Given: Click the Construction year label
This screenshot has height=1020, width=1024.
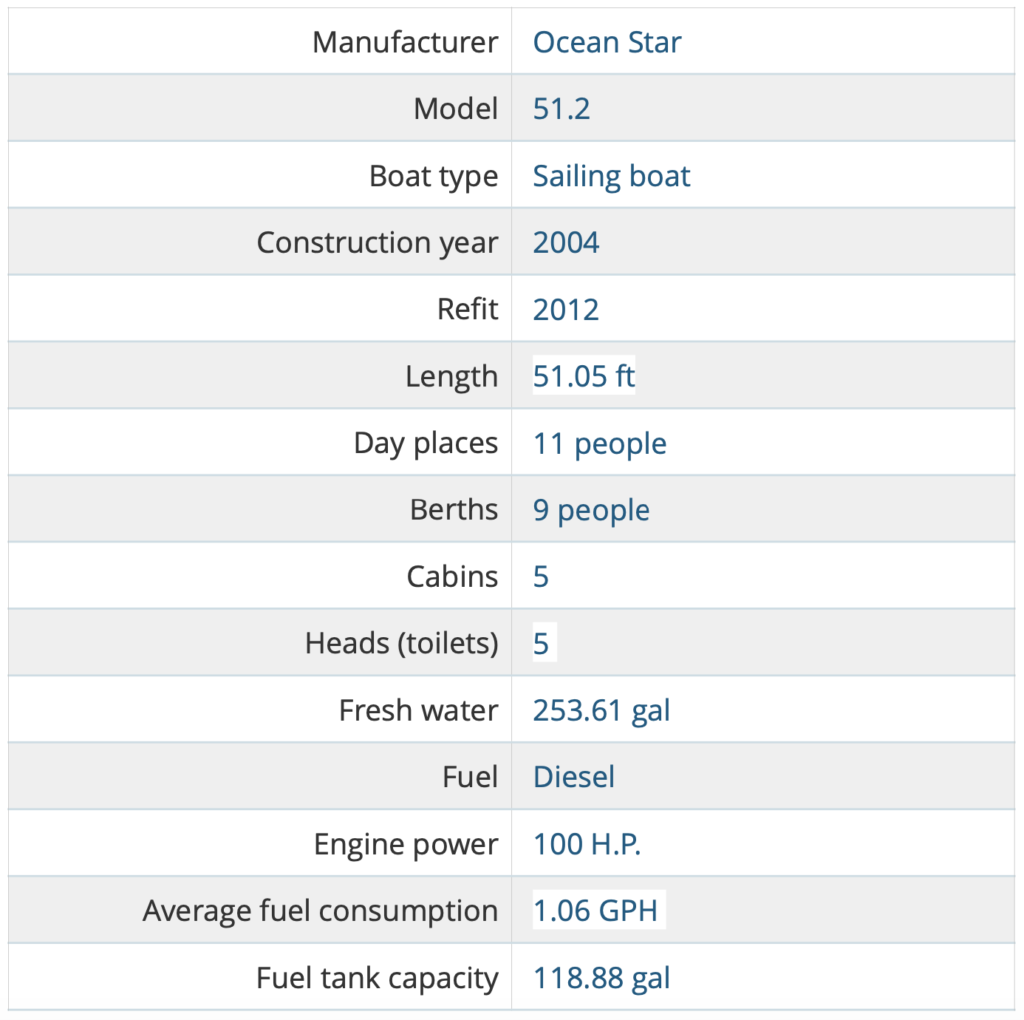Looking at the screenshot, I should (377, 243).
